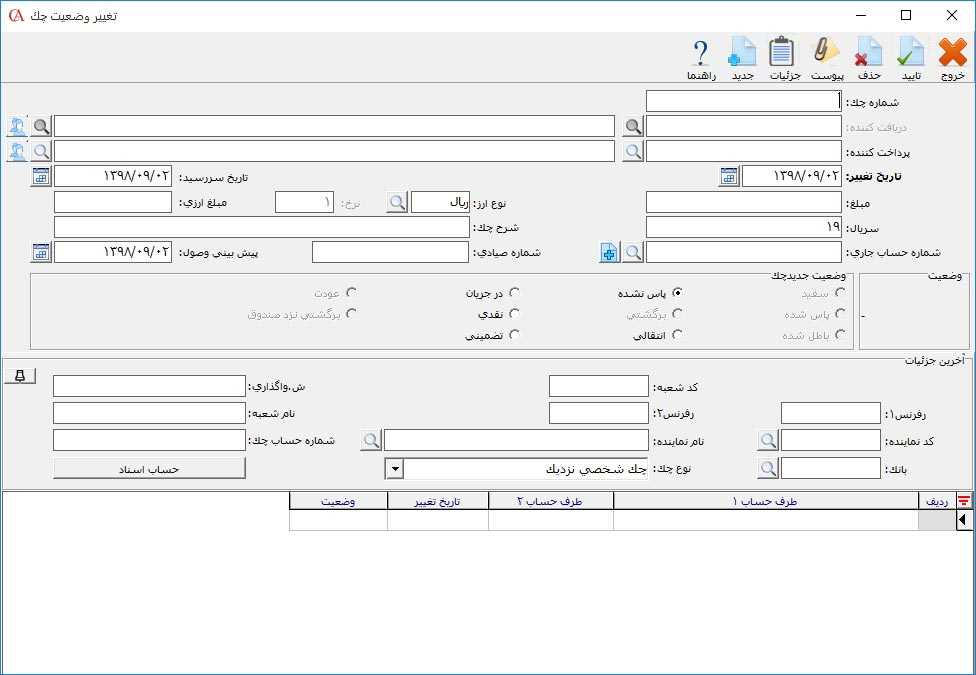Click the حذف (Delete) toolbar icon
976x675 pixels.
[x=869, y=54]
